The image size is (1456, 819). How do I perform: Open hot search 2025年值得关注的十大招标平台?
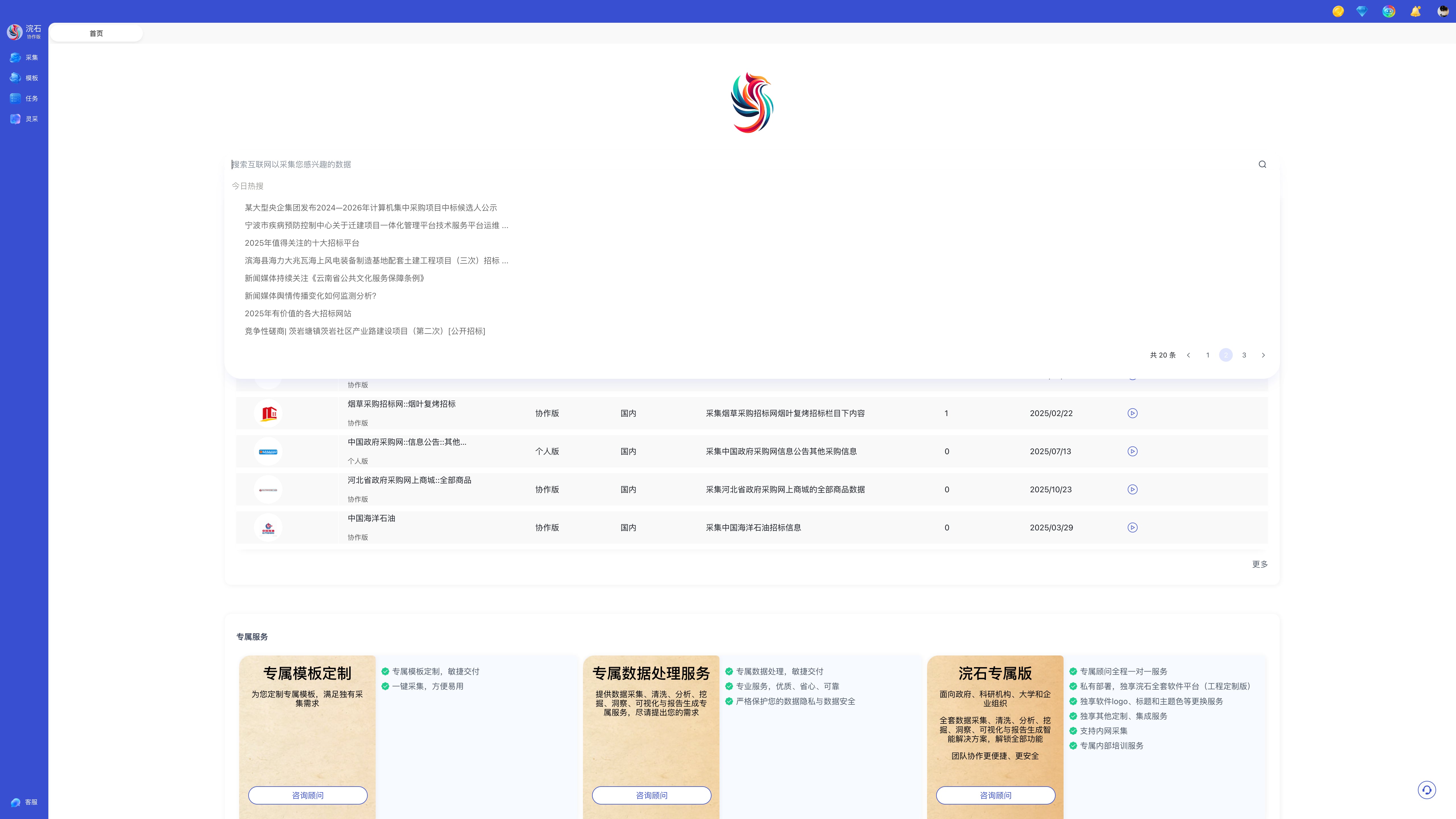coord(302,243)
